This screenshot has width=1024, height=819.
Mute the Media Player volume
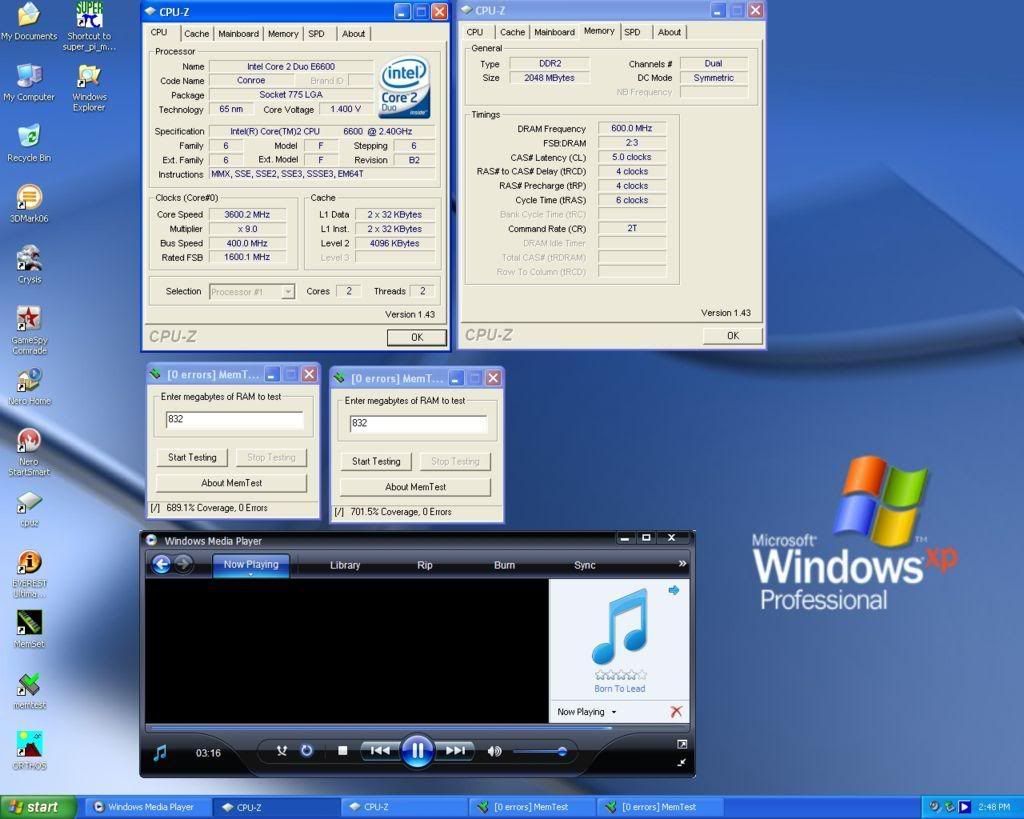coord(494,752)
